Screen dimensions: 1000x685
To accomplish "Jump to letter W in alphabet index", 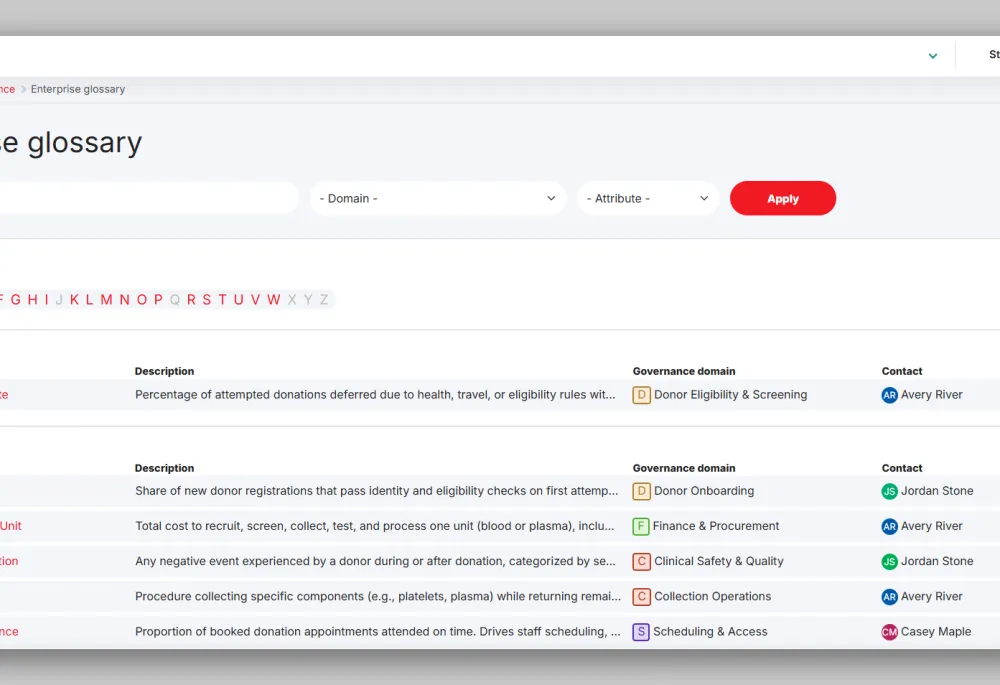I will pos(274,300).
